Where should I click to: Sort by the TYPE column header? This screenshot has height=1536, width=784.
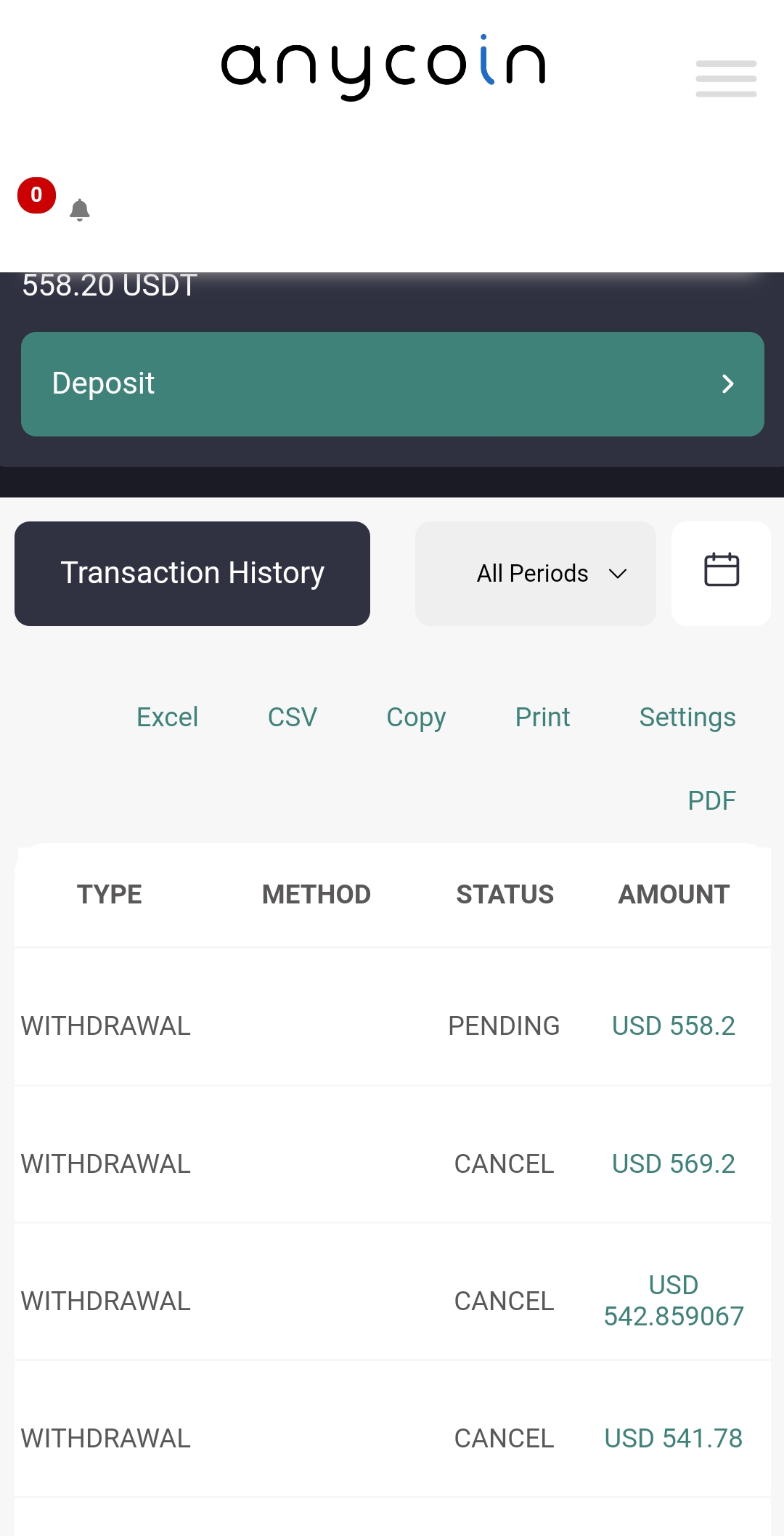(x=110, y=895)
